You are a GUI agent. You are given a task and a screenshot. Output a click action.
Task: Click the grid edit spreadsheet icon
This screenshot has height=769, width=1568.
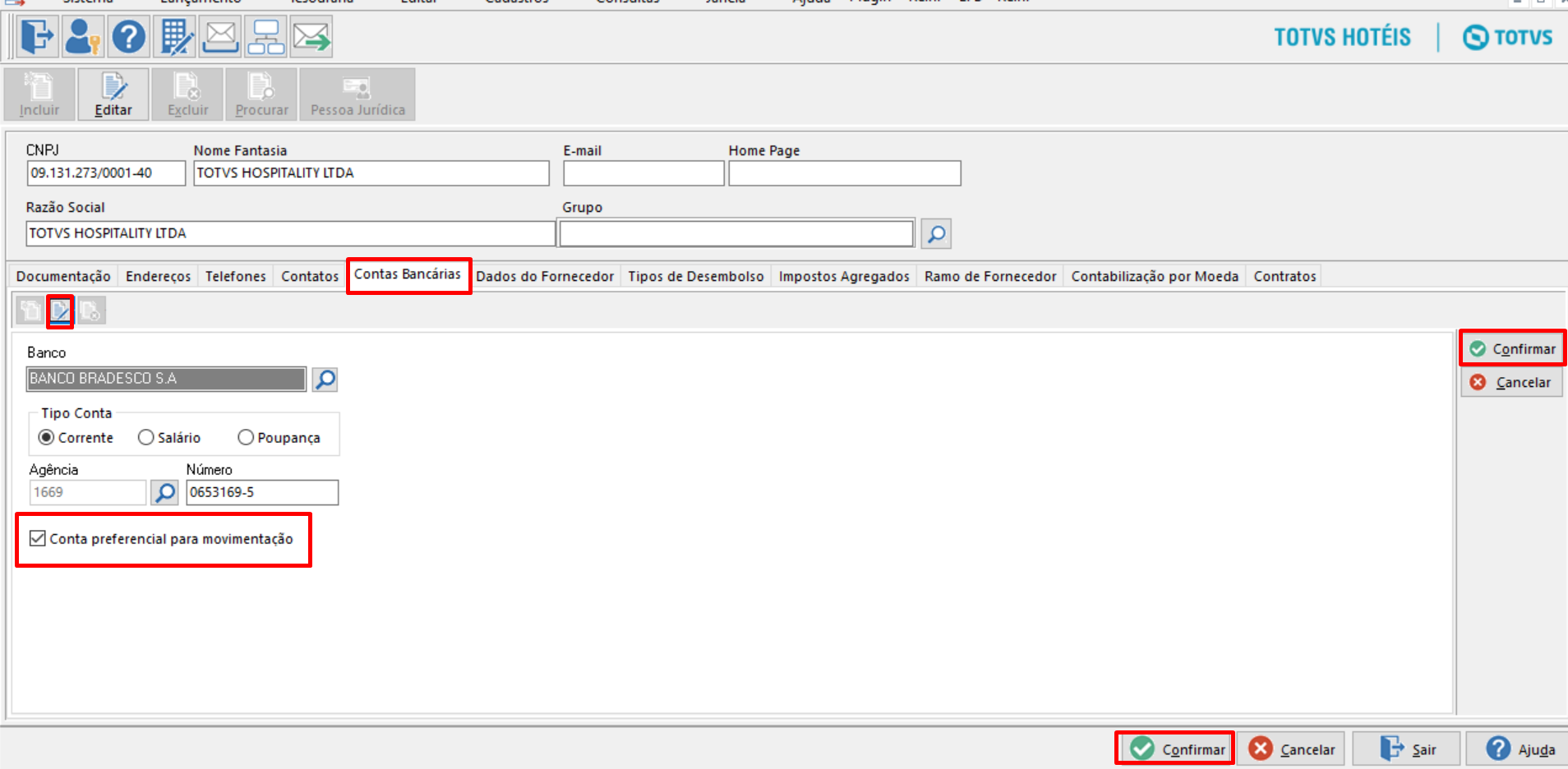176,37
